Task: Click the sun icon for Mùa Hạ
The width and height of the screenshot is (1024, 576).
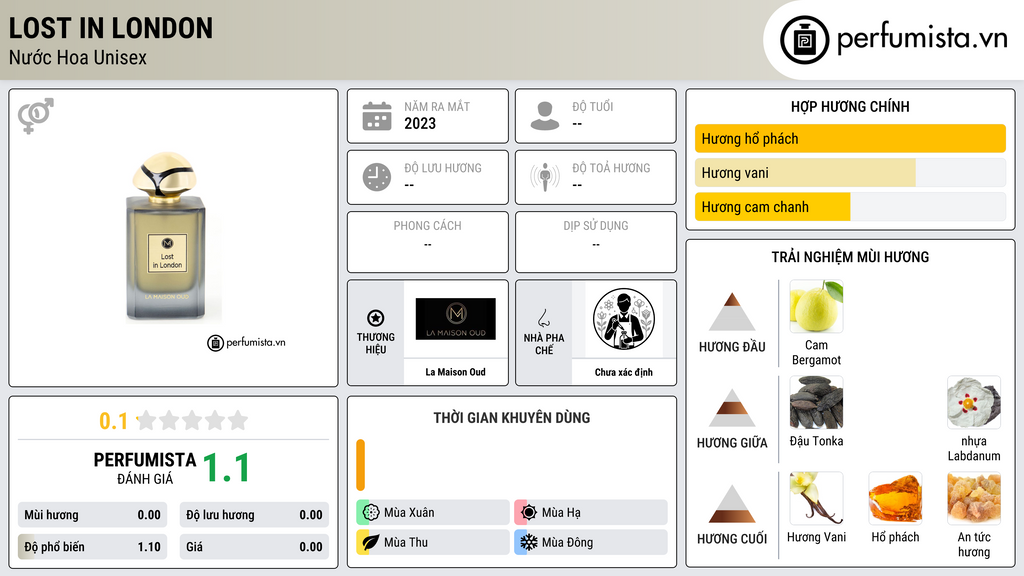Action: 529,513
